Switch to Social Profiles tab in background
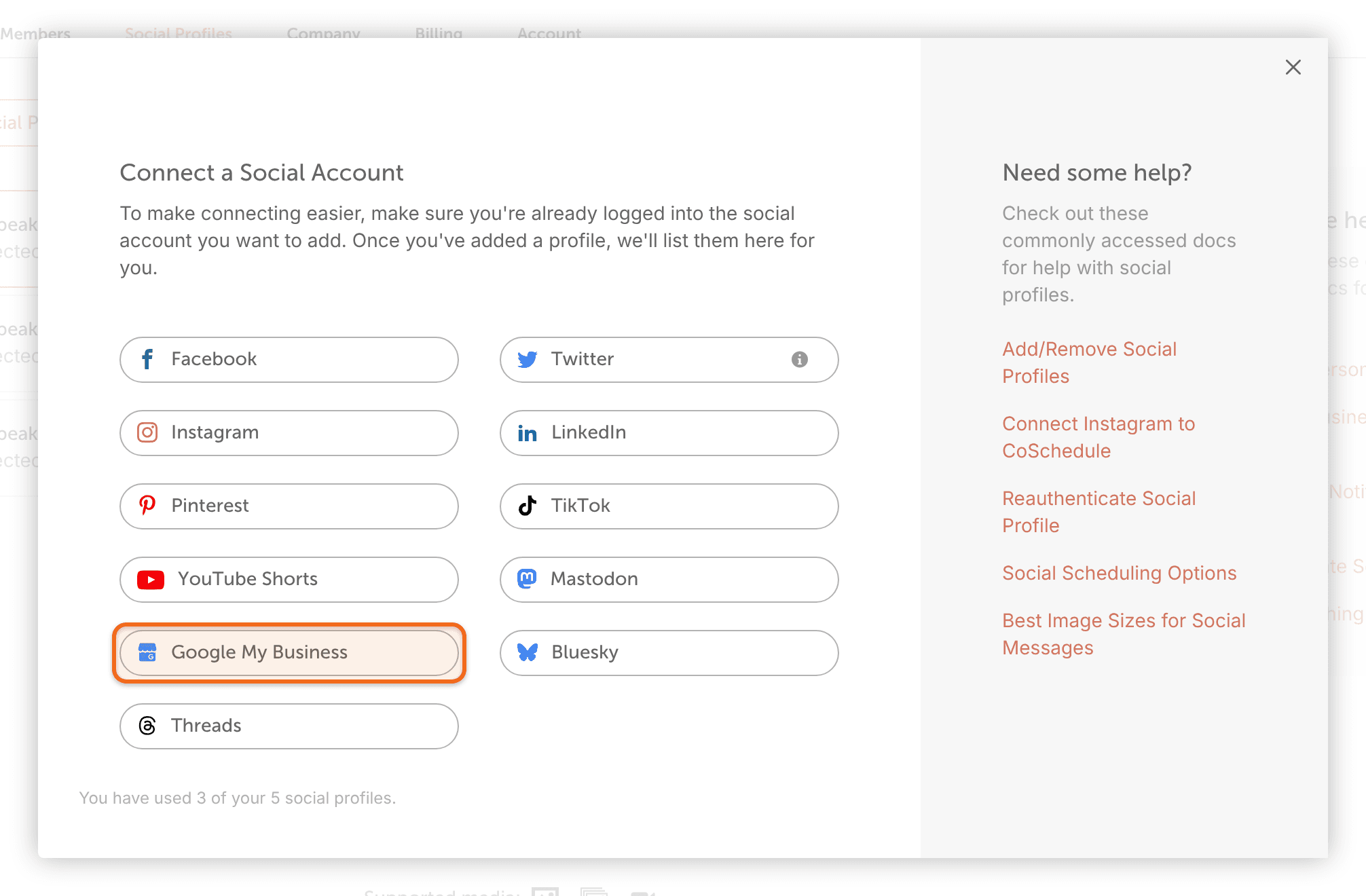Viewport: 1366px width, 896px height. [179, 33]
